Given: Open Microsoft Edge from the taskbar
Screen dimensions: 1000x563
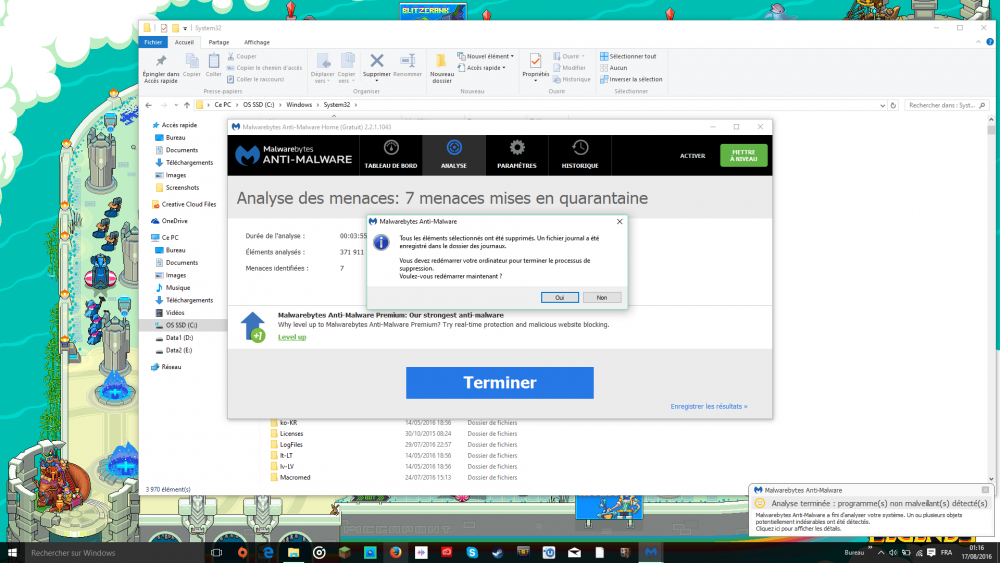Looking at the screenshot, I should point(268,552).
